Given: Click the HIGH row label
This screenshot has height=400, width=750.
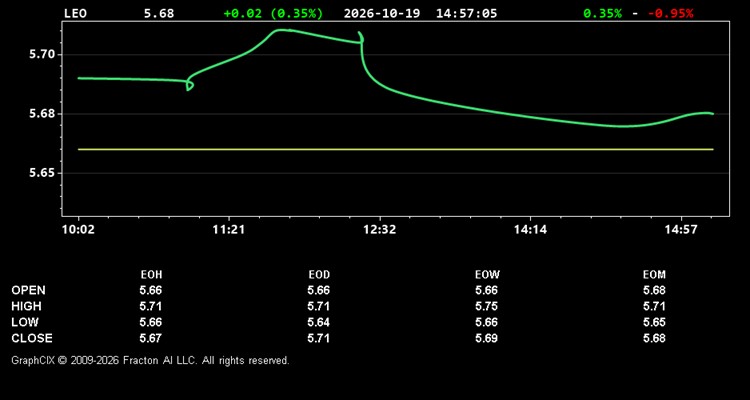Looking at the screenshot, I should [26, 306].
